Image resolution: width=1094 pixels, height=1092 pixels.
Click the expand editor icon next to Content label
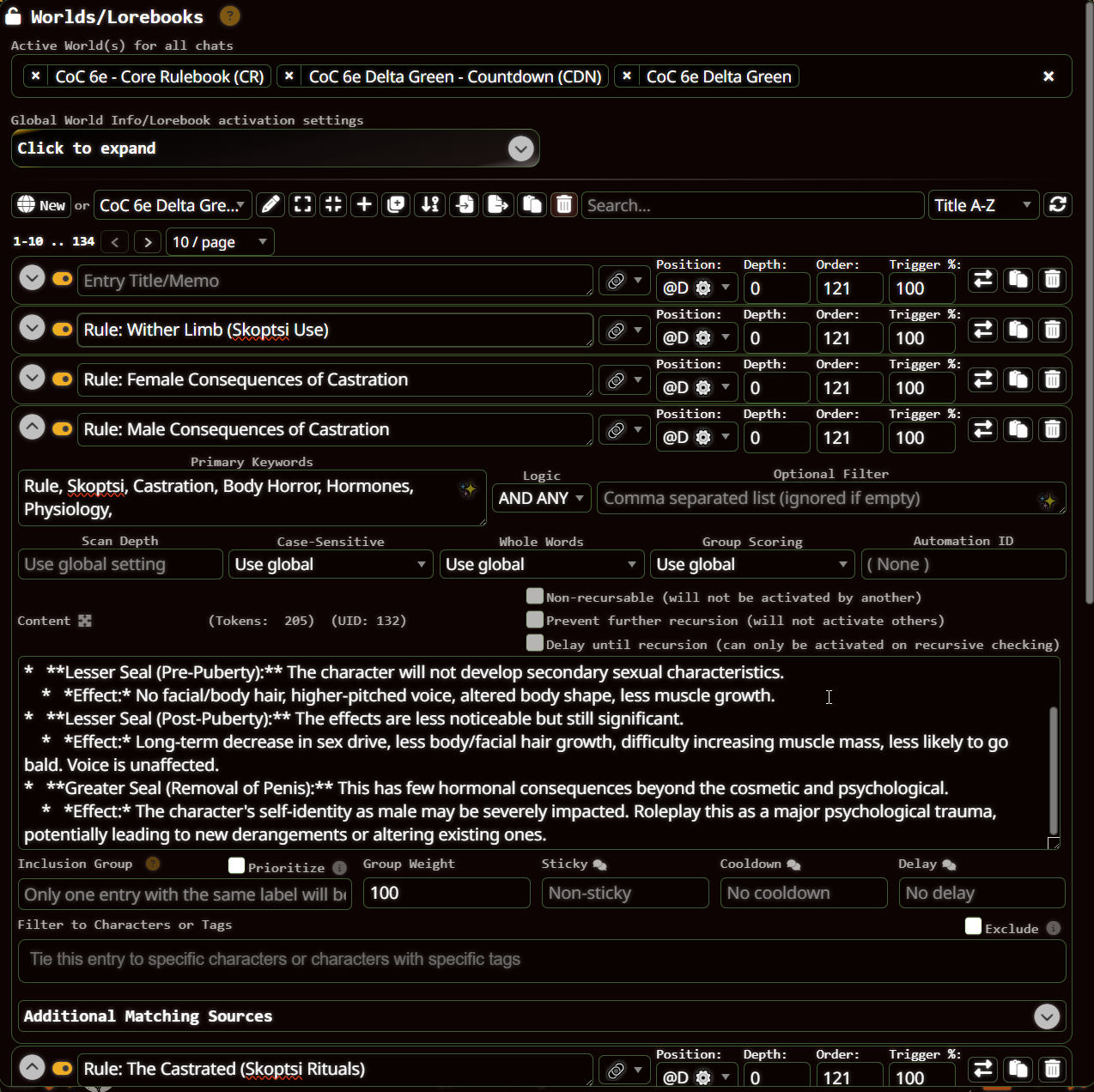point(85,621)
